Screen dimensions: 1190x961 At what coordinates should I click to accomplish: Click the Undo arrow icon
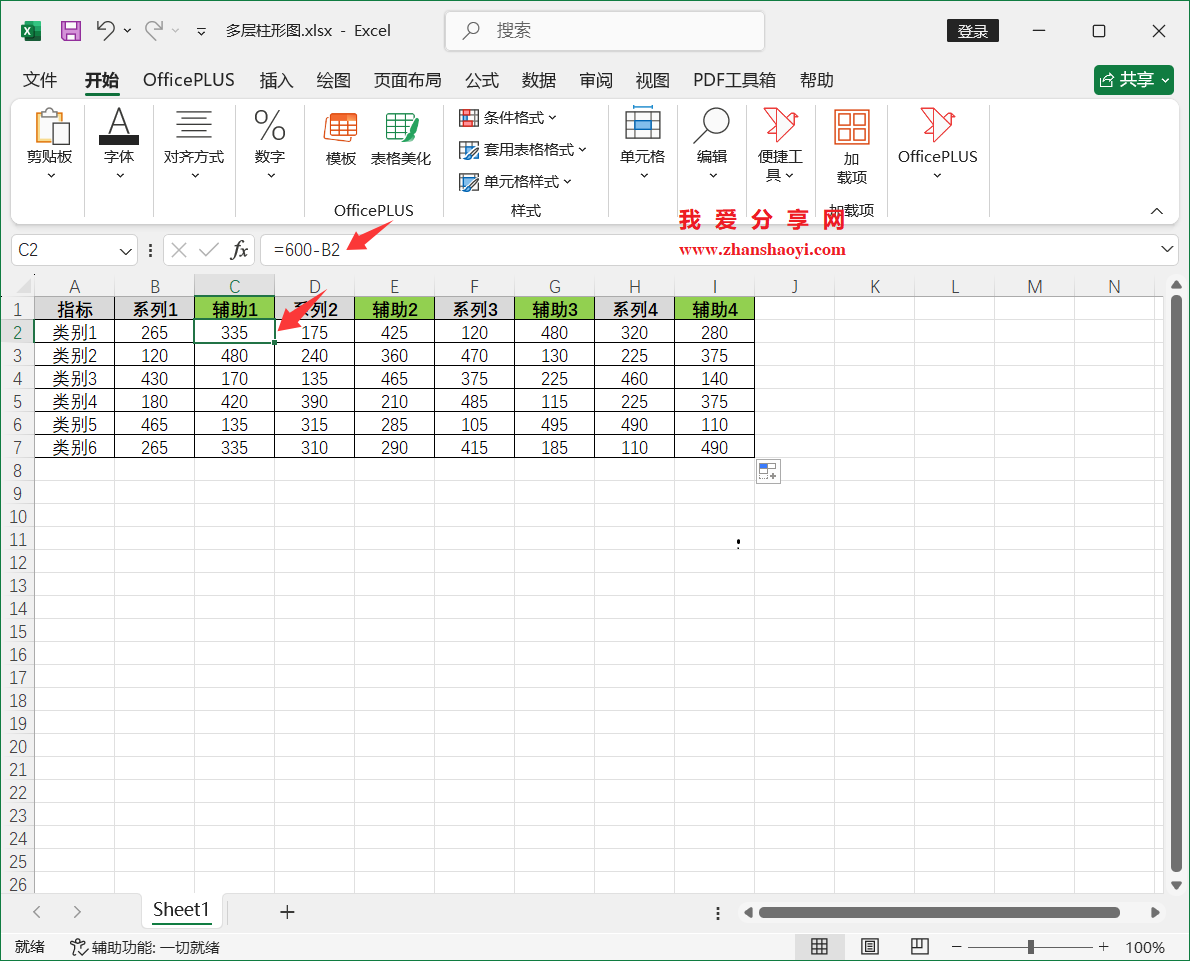point(105,30)
